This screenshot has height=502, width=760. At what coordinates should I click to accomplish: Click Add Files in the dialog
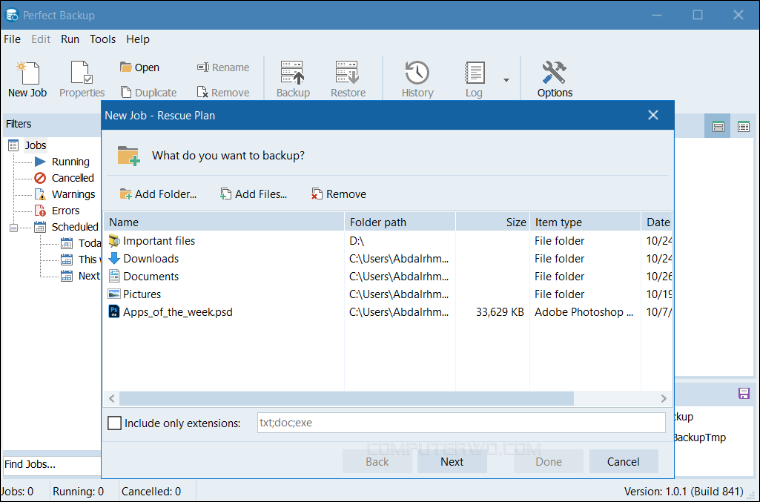[253, 194]
